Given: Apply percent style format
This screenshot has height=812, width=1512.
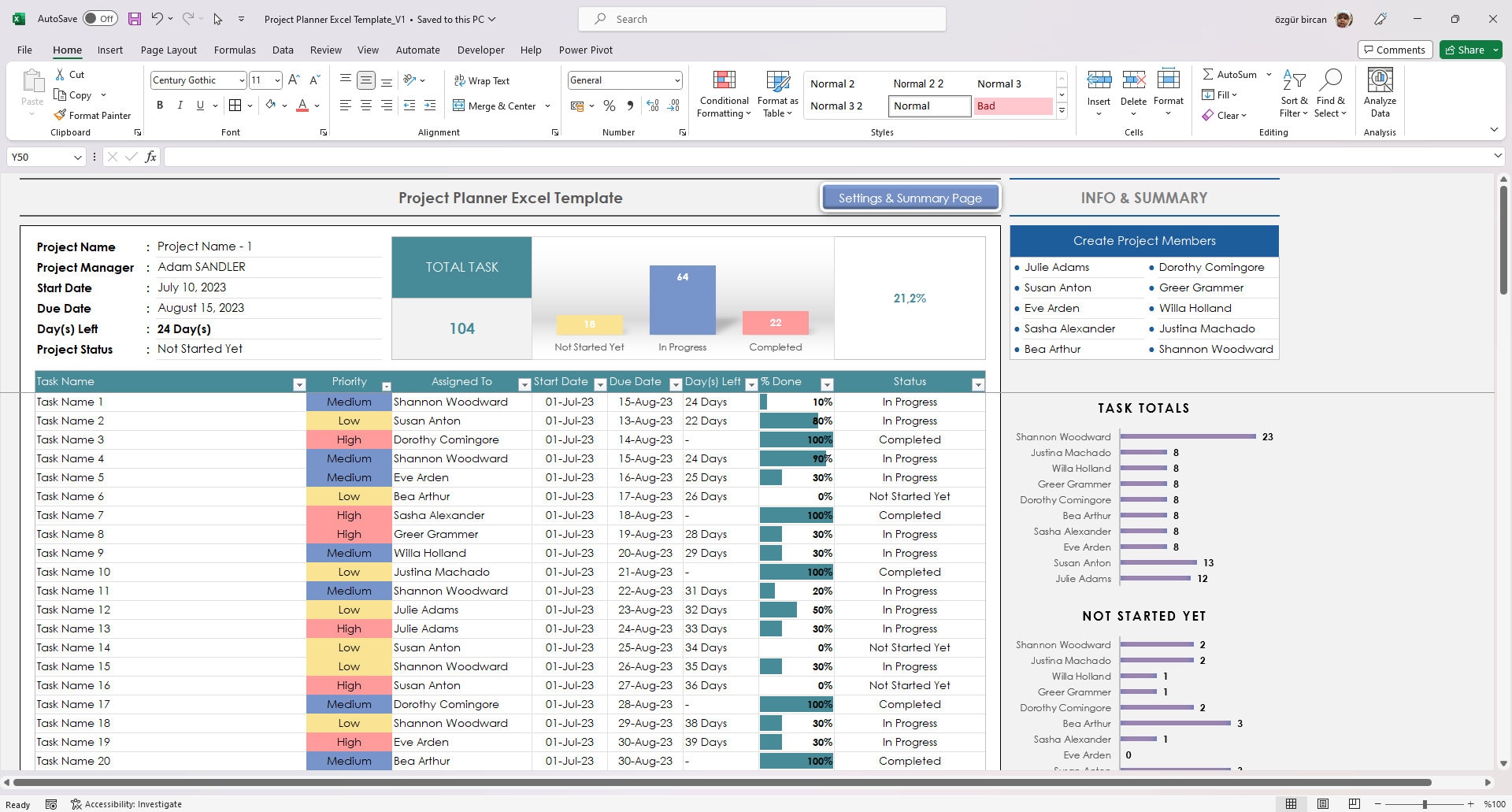Looking at the screenshot, I should tap(609, 106).
